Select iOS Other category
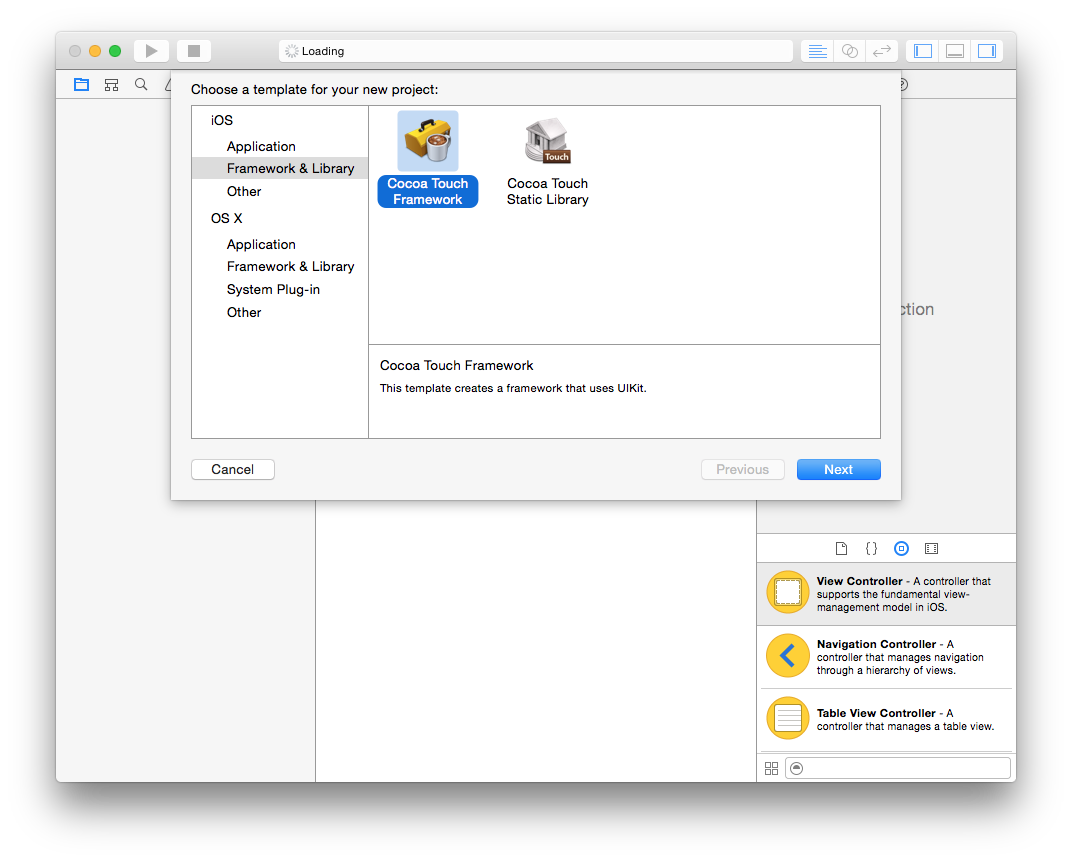This screenshot has width=1072, height=862. click(x=244, y=191)
